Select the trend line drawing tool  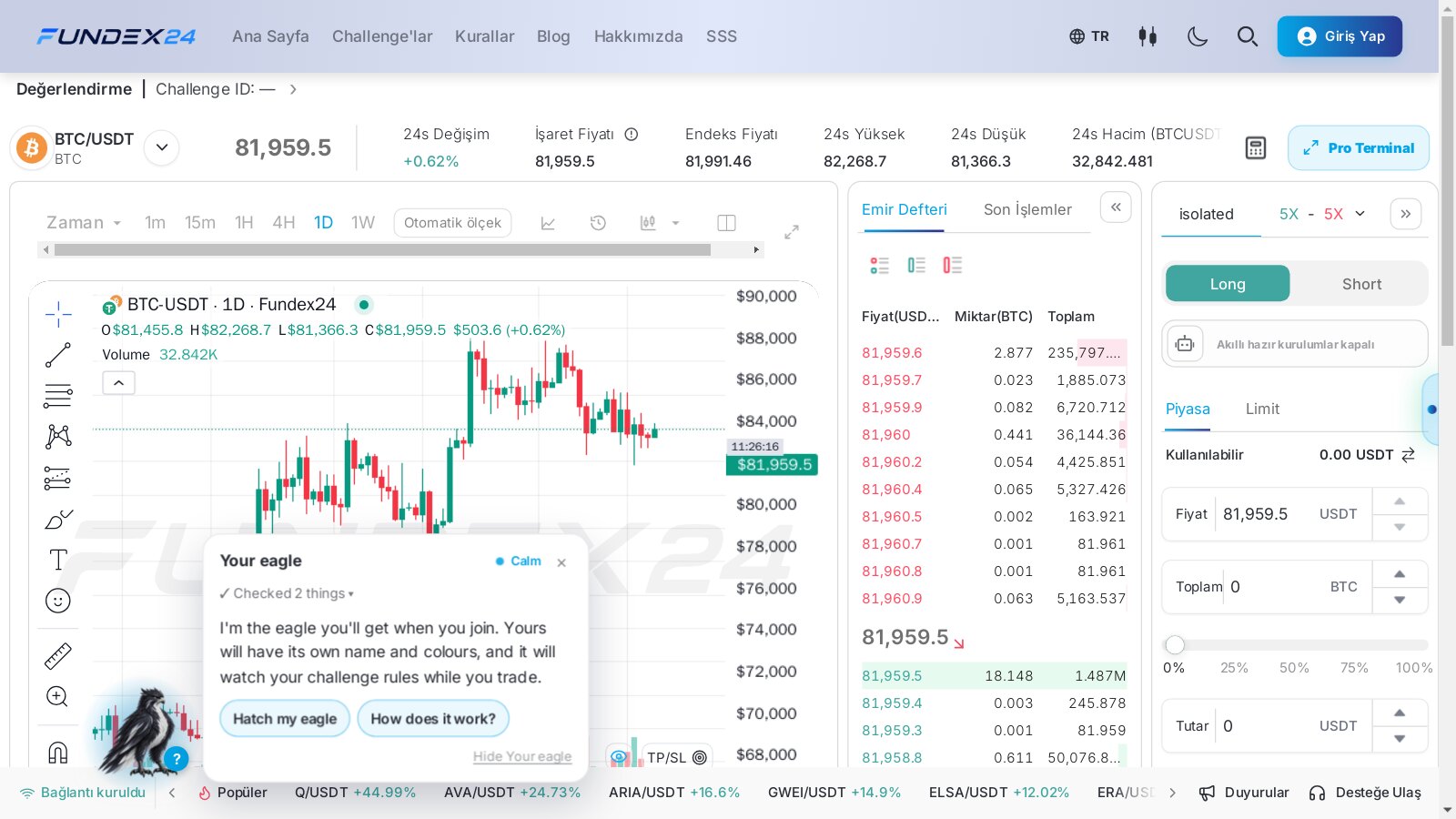tap(58, 355)
